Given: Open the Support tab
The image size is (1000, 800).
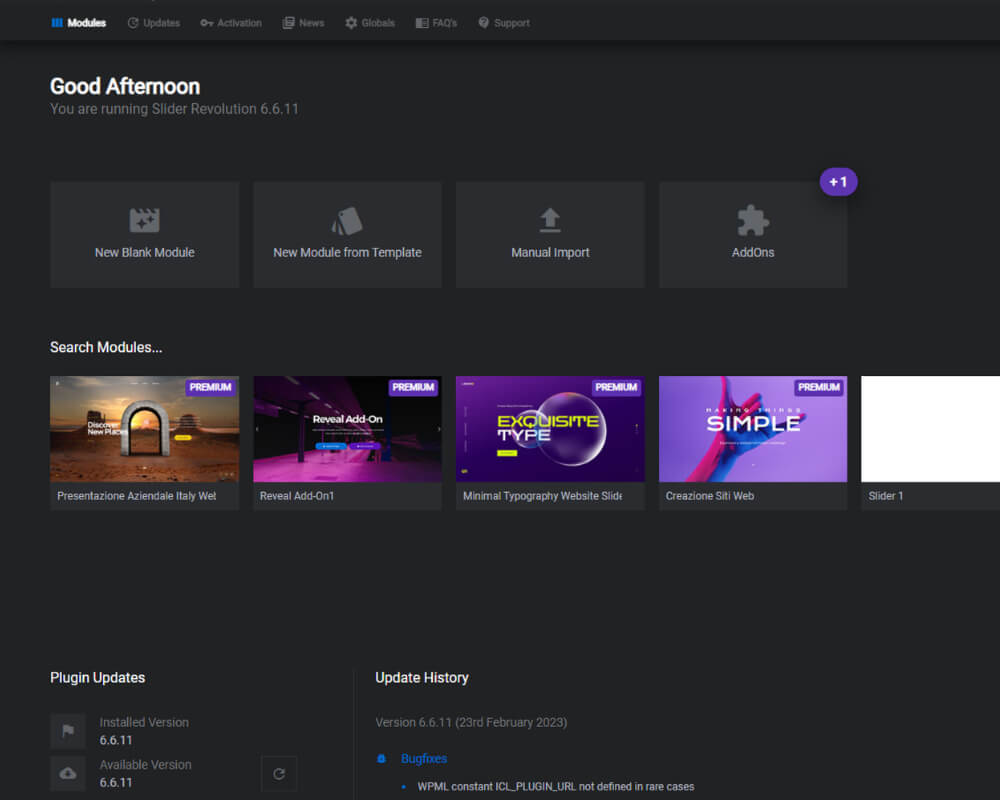Looking at the screenshot, I should (x=504, y=23).
